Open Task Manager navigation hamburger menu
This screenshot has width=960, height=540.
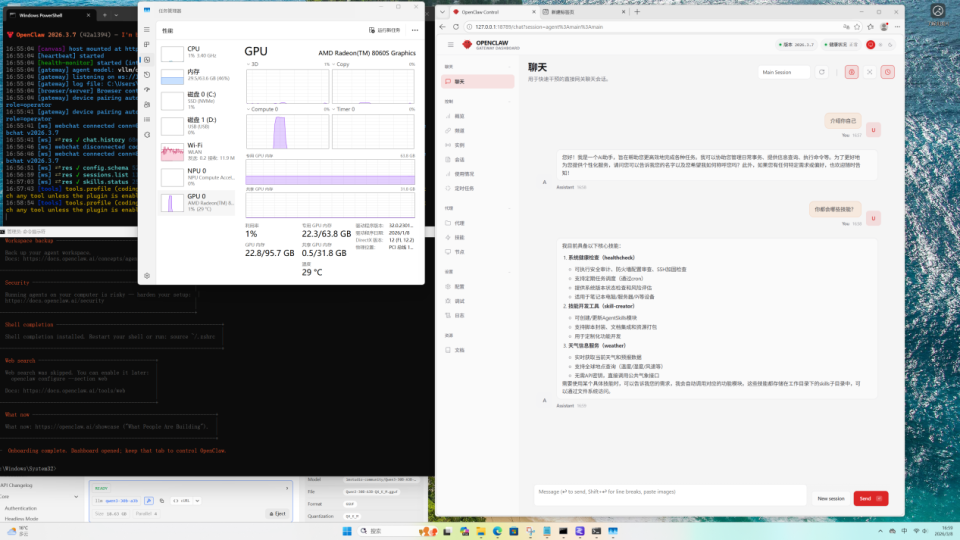(x=147, y=31)
